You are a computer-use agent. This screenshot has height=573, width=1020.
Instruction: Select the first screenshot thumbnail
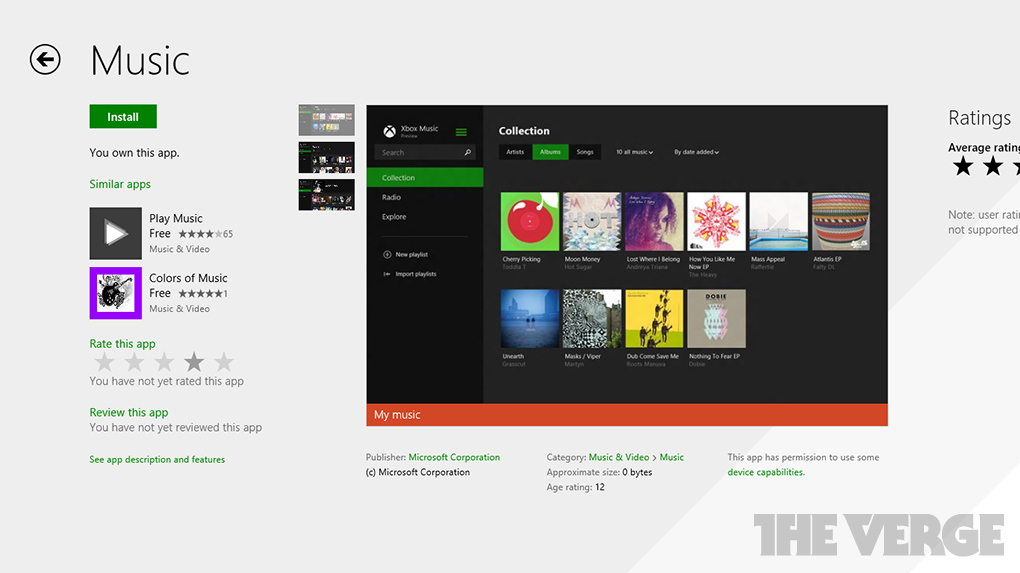pyautogui.click(x=326, y=121)
